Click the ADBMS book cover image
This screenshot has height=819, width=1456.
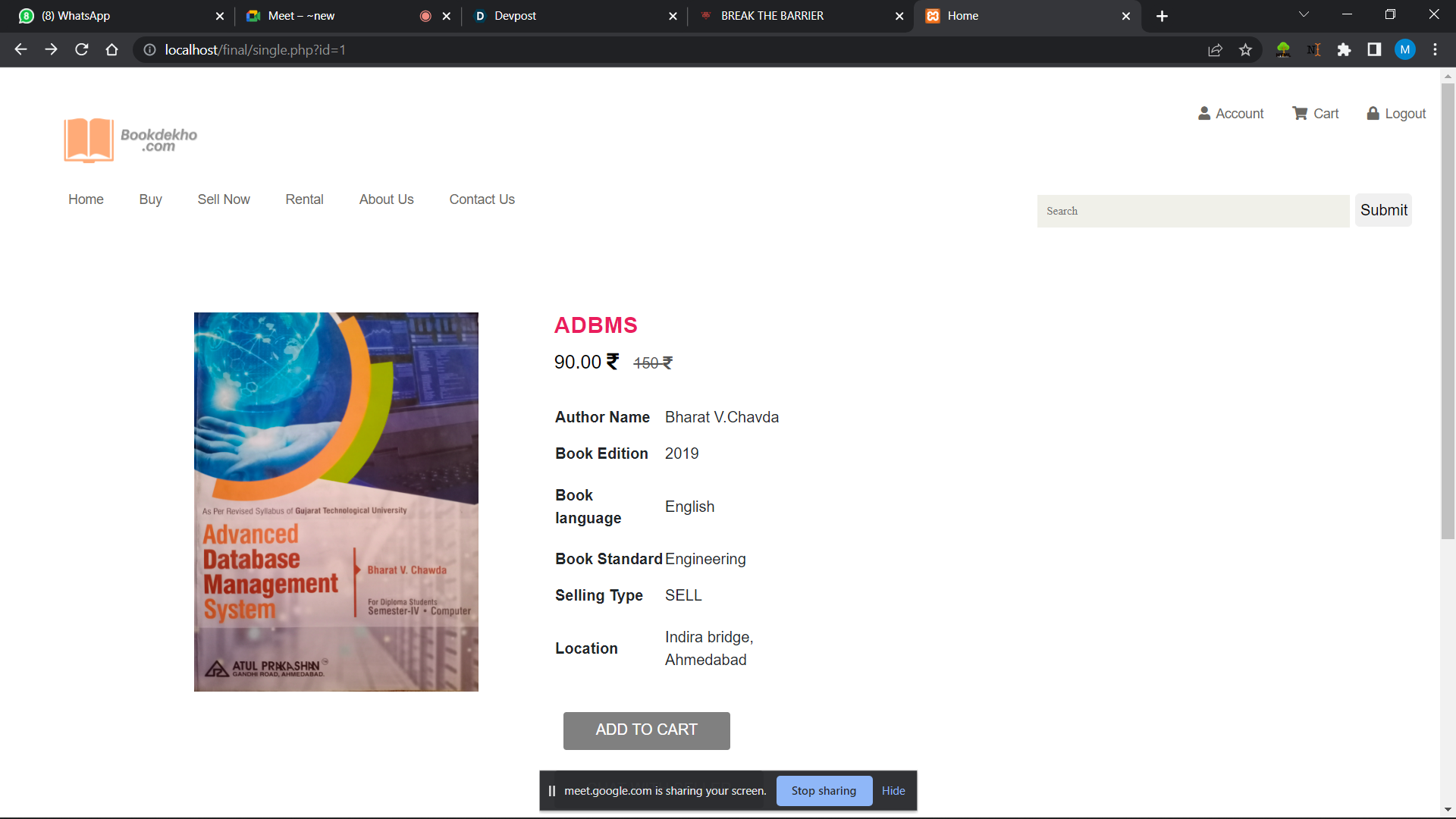click(x=336, y=502)
